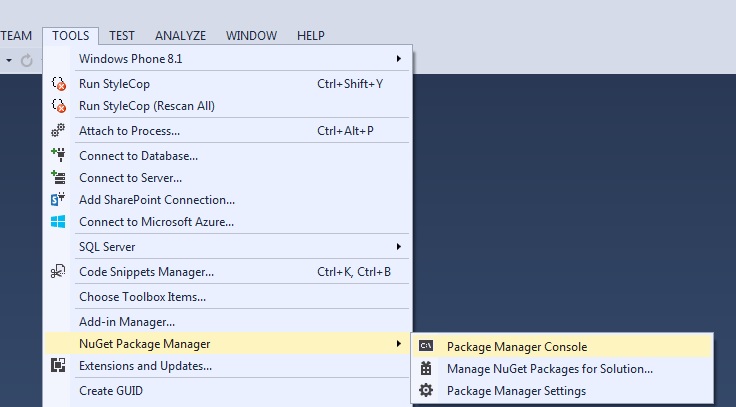Click the Attach to Process gear icon
This screenshot has height=407, width=736.
(x=58, y=131)
